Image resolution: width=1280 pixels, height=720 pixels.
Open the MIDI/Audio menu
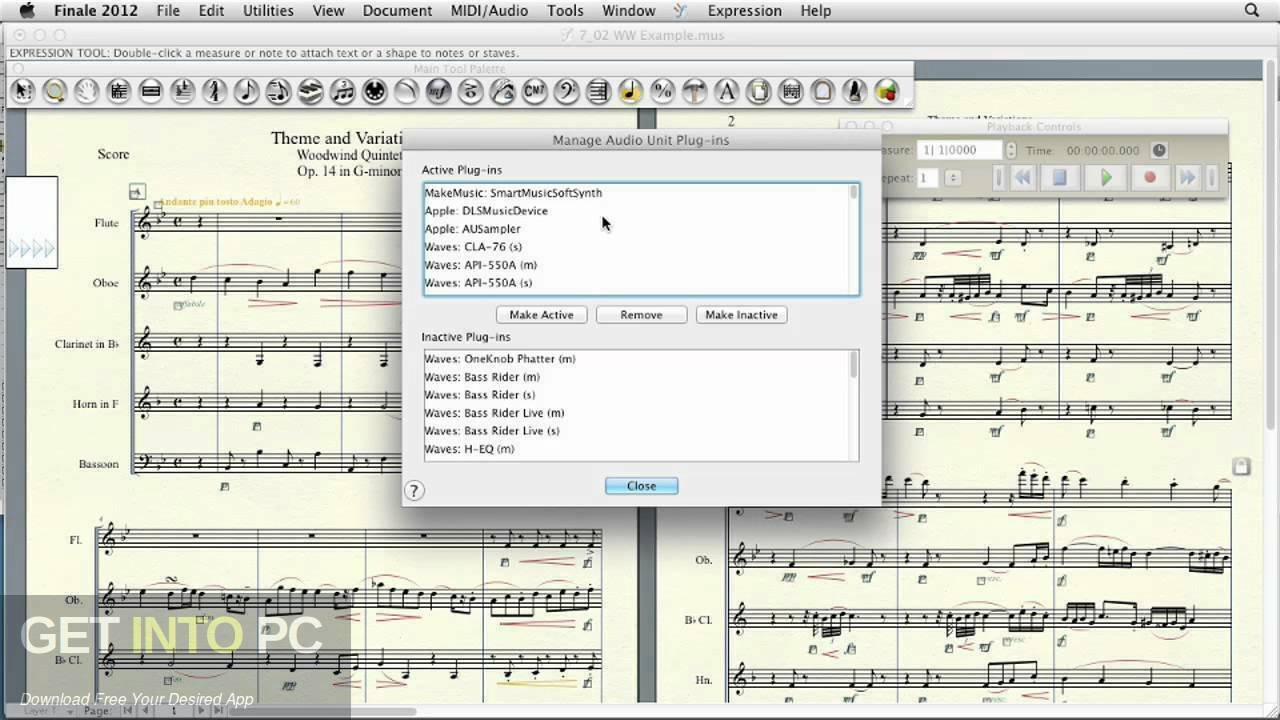pyautogui.click(x=488, y=10)
